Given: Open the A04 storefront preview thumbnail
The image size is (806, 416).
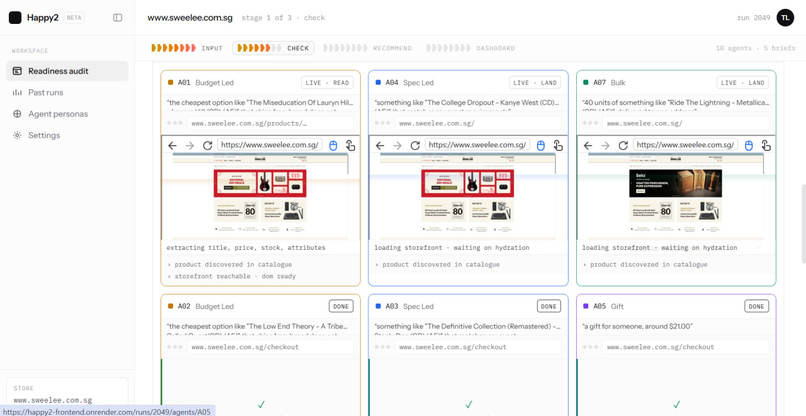Looking at the screenshot, I should (468, 196).
